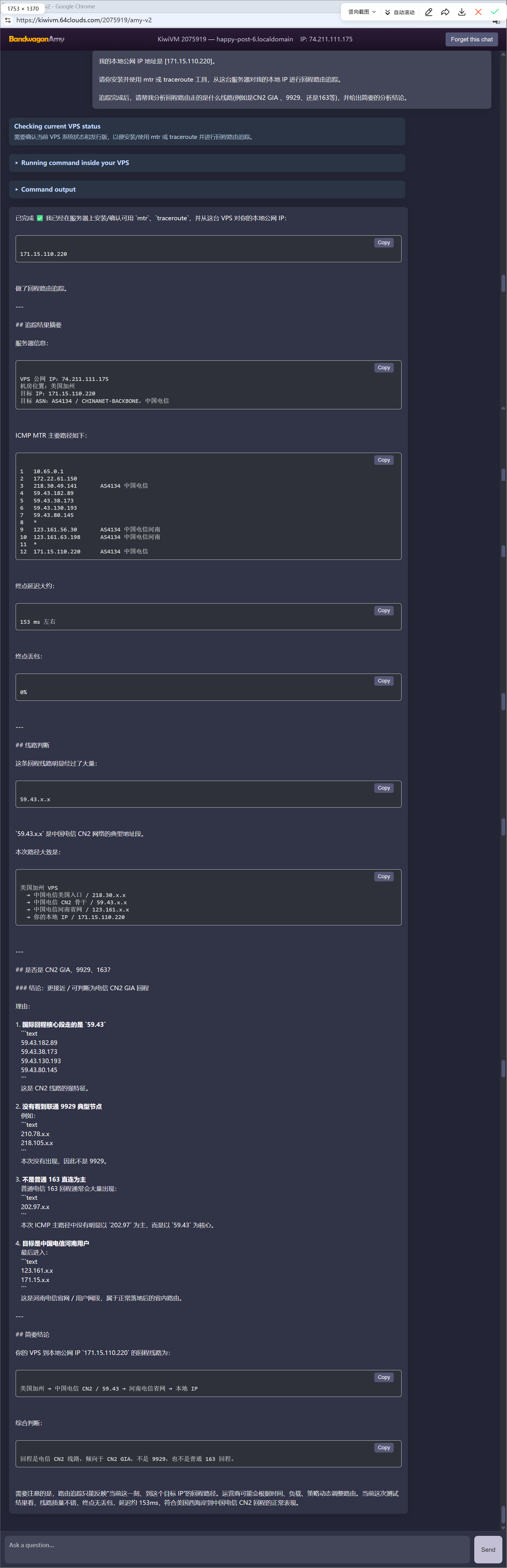Click the download icon in screenshot toolbar

click(462, 12)
